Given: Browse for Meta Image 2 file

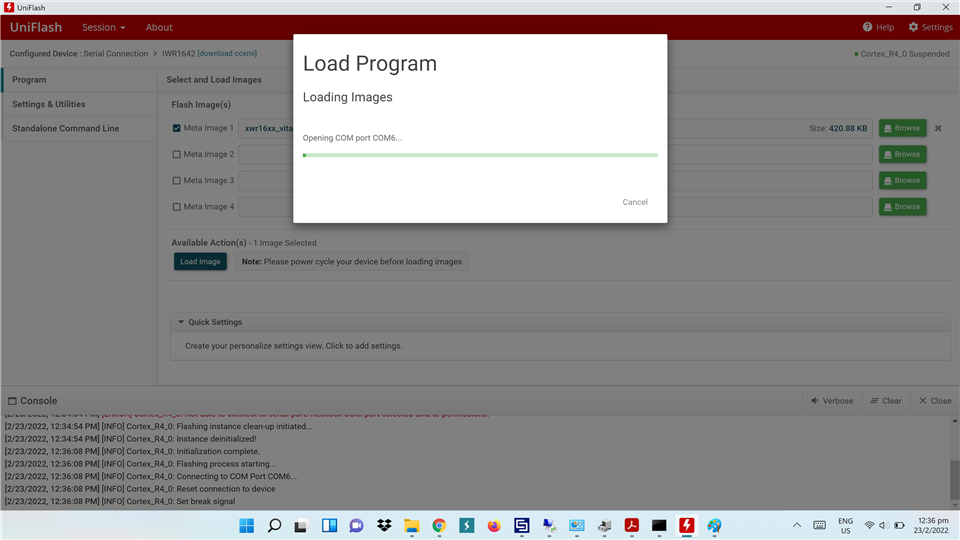Looking at the screenshot, I should pyautogui.click(x=902, y=154).
